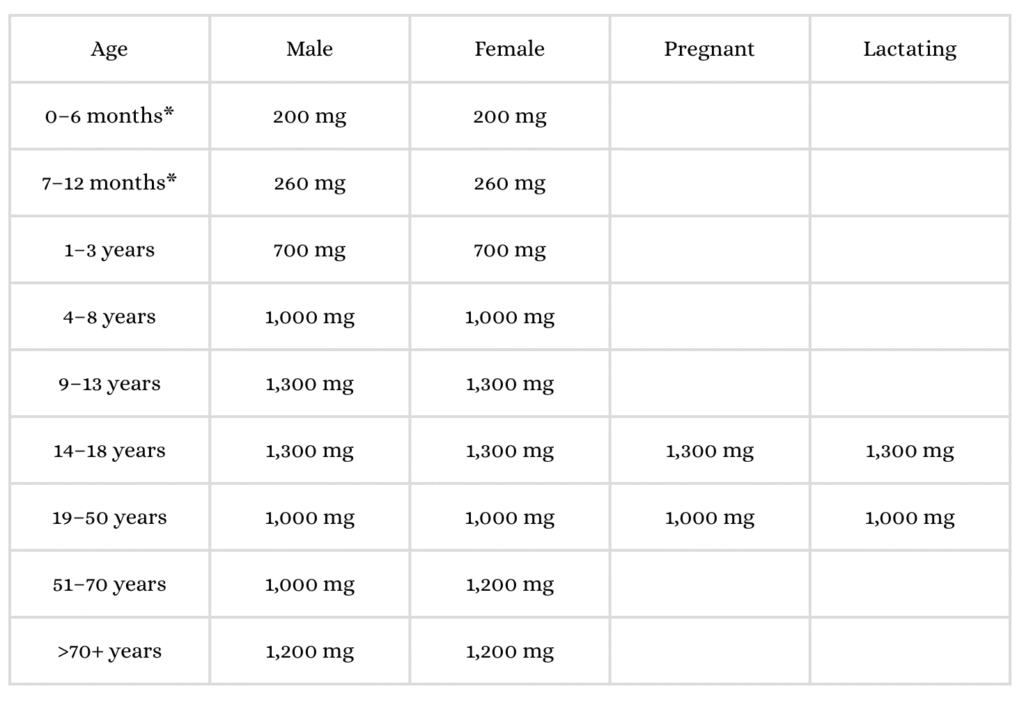Image resolution: width=1024 pixels, height=705 pixels.
Task: Click the Male column header
Action: click(x=309, y=49)
